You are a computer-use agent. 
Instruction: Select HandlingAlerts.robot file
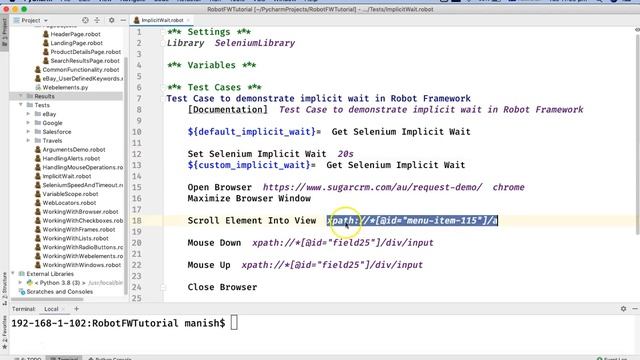click(x=71, y=158)
